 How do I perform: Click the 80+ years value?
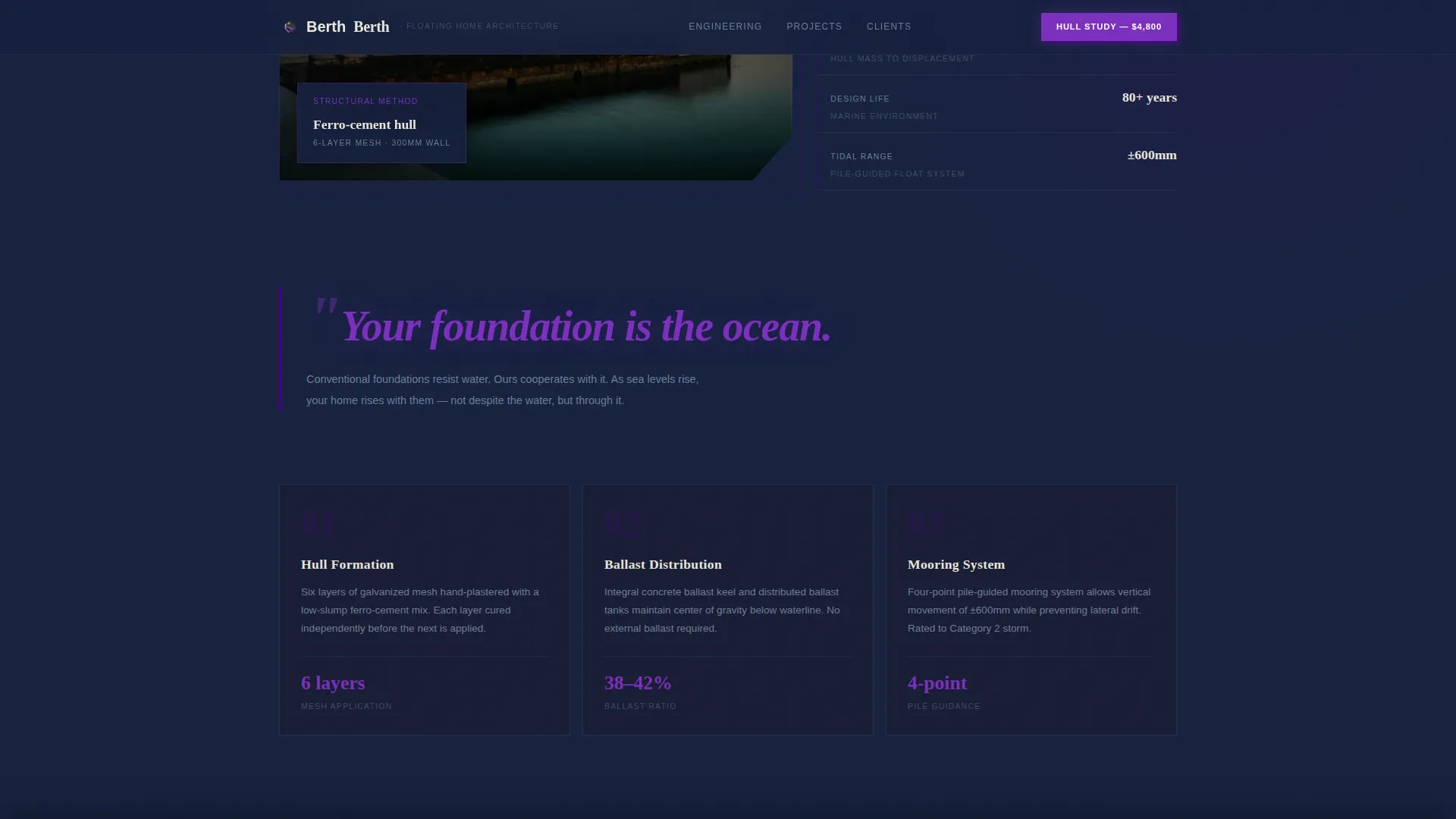coord(1150,97)
